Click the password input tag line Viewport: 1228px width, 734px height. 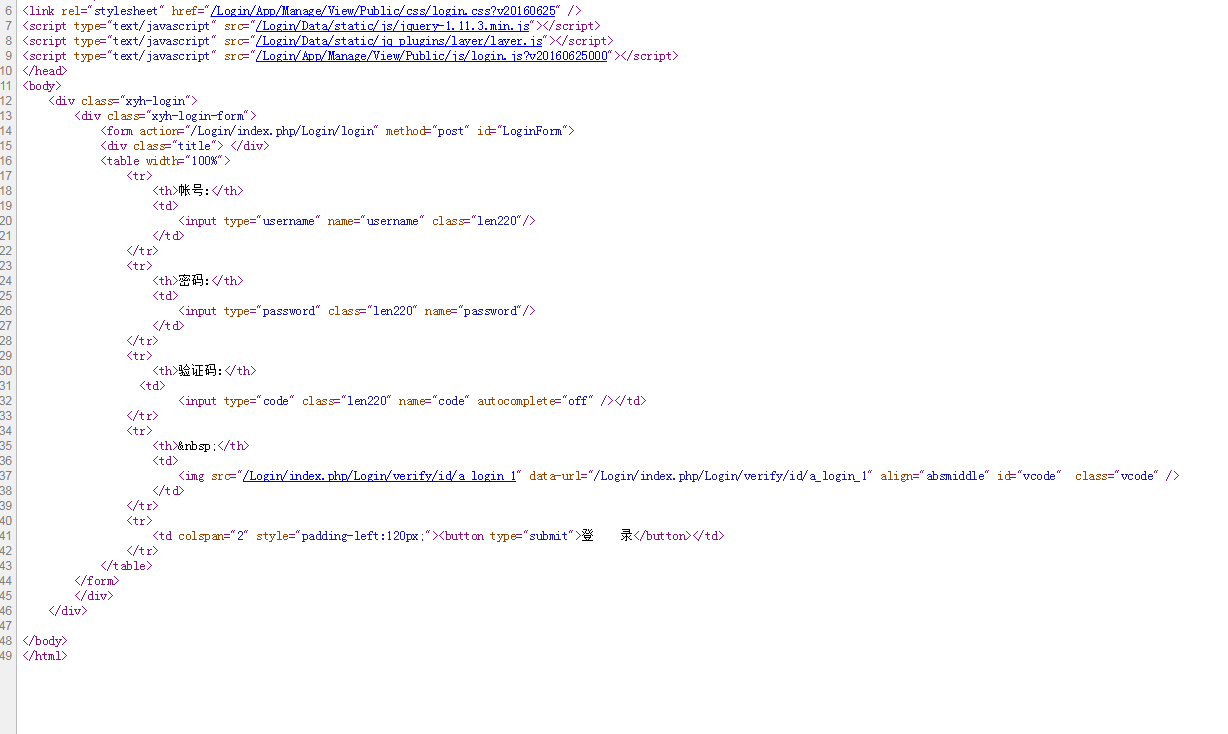pos(357,311)
